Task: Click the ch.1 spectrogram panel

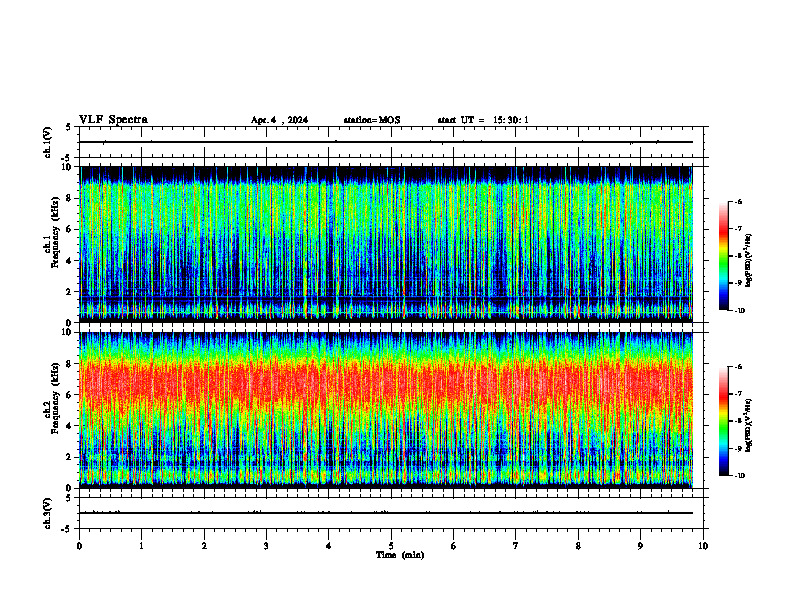Action: click(x=386, y=244)
